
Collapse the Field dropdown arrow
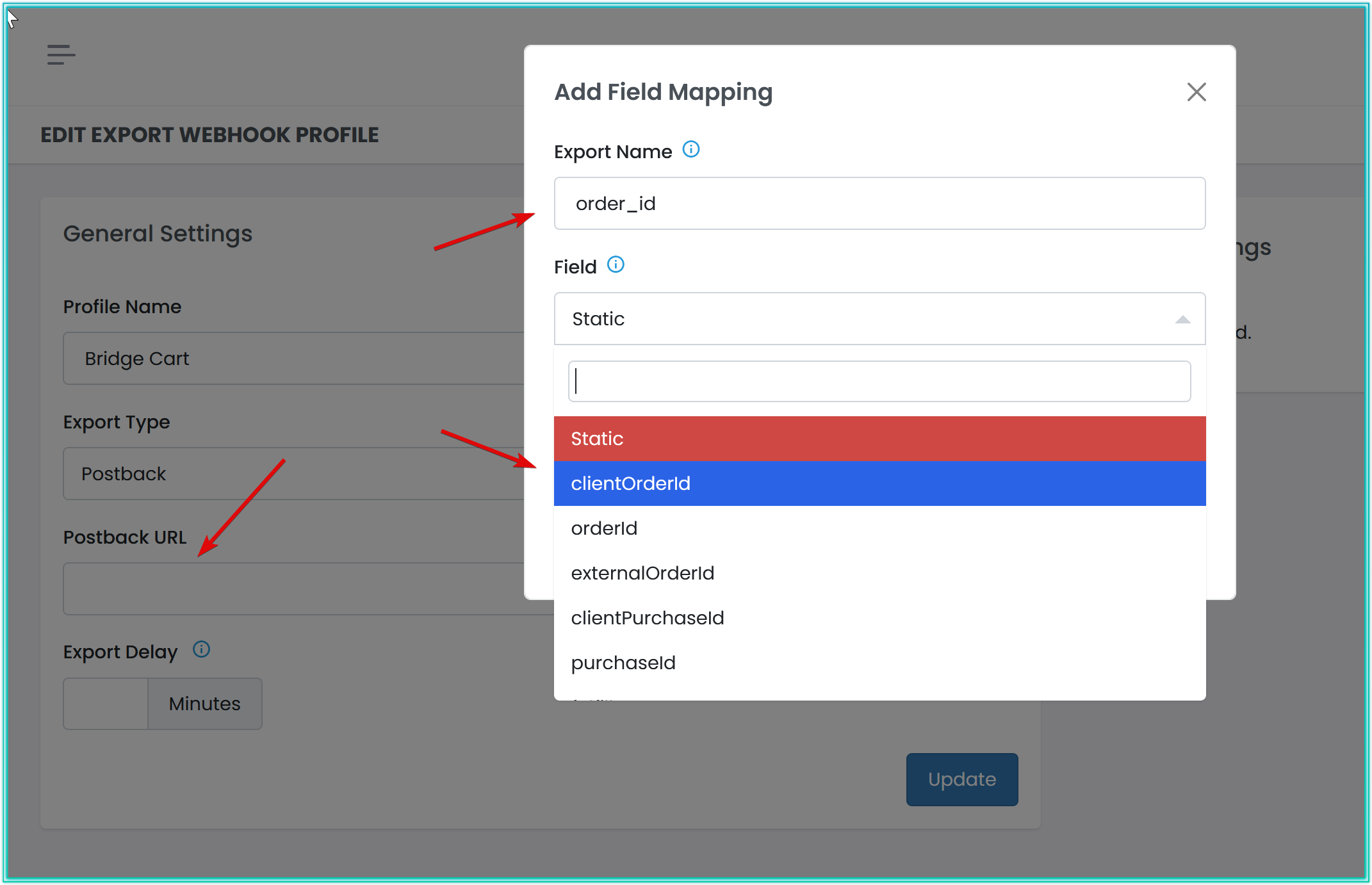1182,320
